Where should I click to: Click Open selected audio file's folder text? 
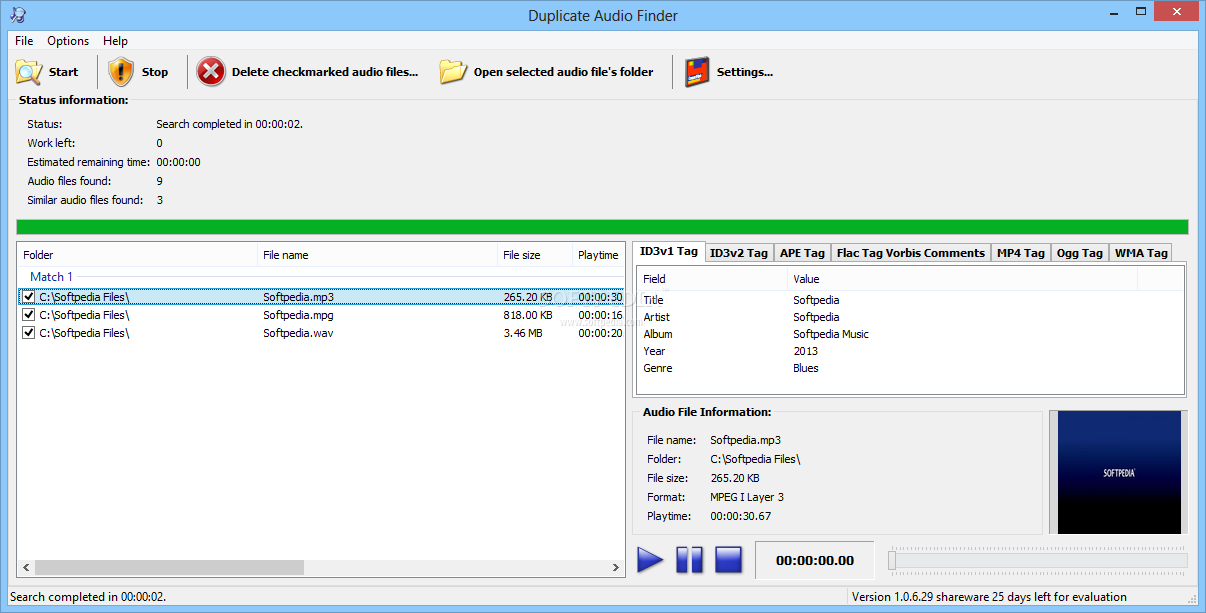point(563,72)
